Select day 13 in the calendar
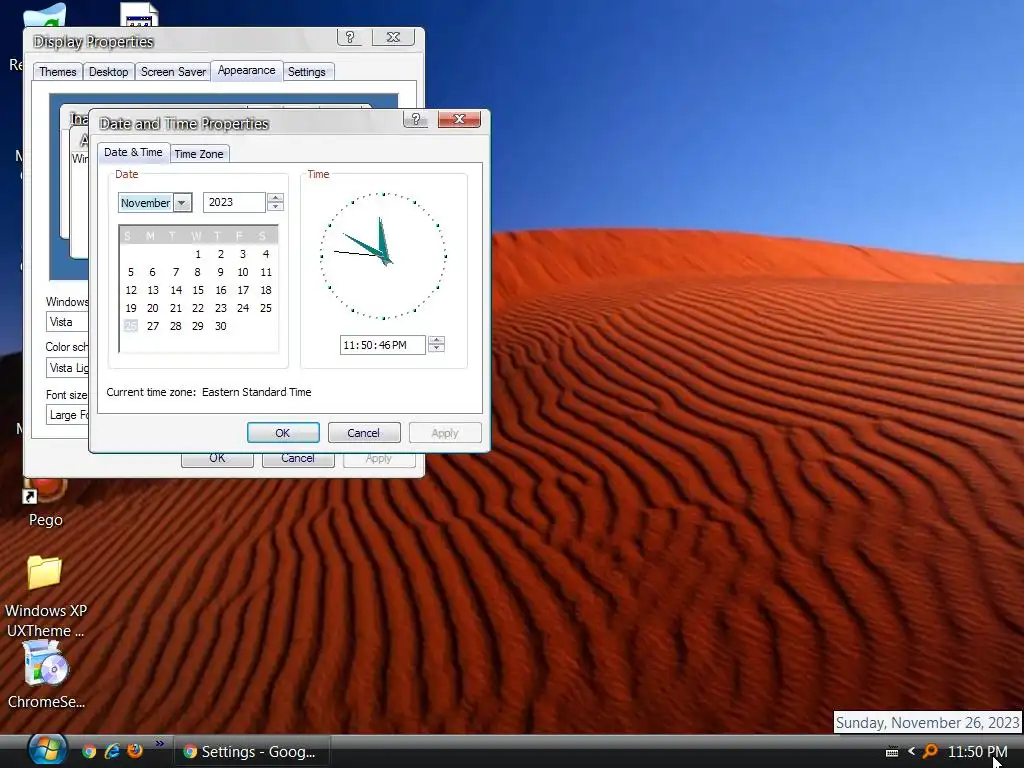The image size is (1024, 768). (153, 290)
